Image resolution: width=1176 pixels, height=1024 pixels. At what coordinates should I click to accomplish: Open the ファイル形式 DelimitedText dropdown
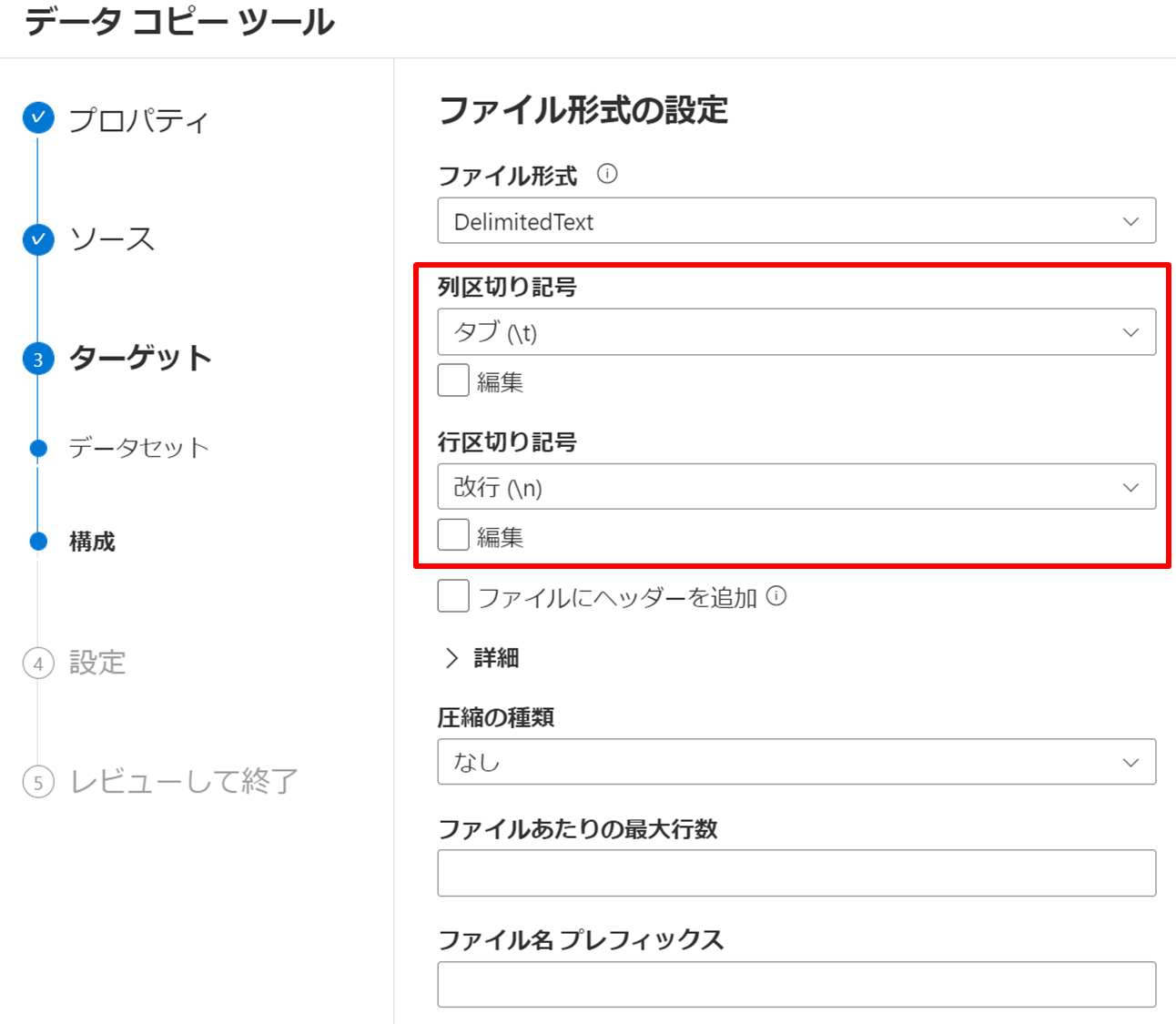click(x=796, y=221)
